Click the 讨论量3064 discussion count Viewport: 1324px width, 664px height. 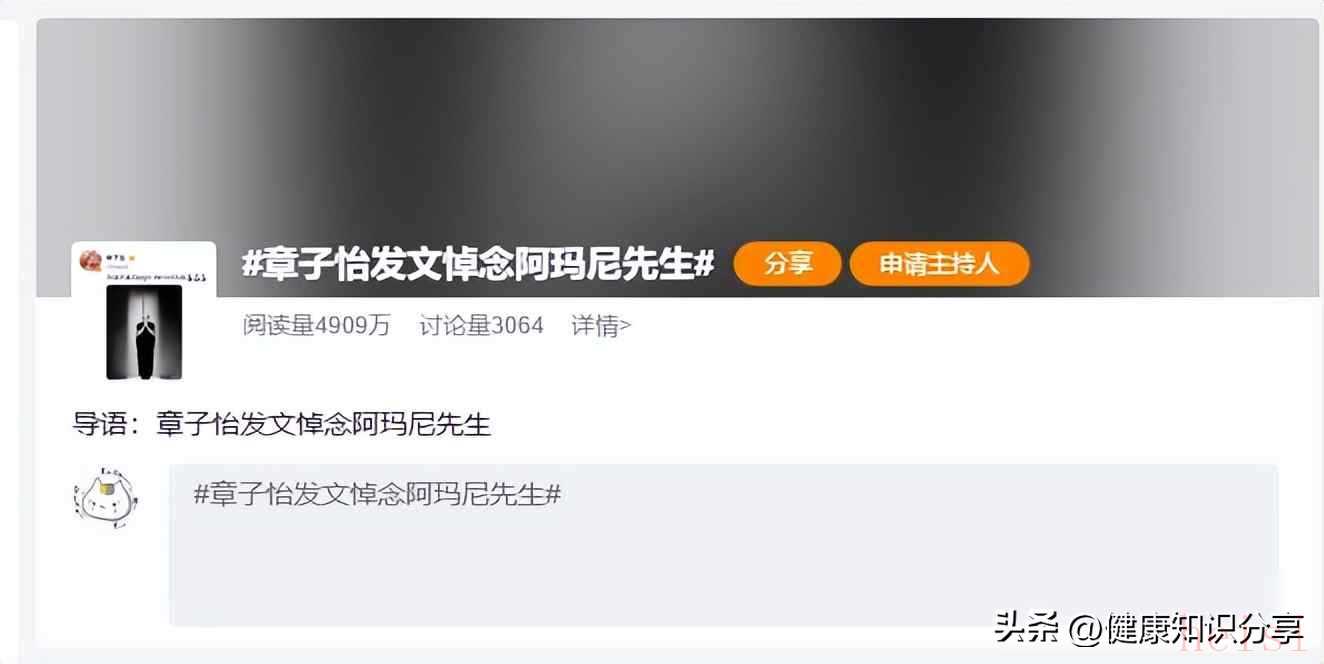point(481,325)
